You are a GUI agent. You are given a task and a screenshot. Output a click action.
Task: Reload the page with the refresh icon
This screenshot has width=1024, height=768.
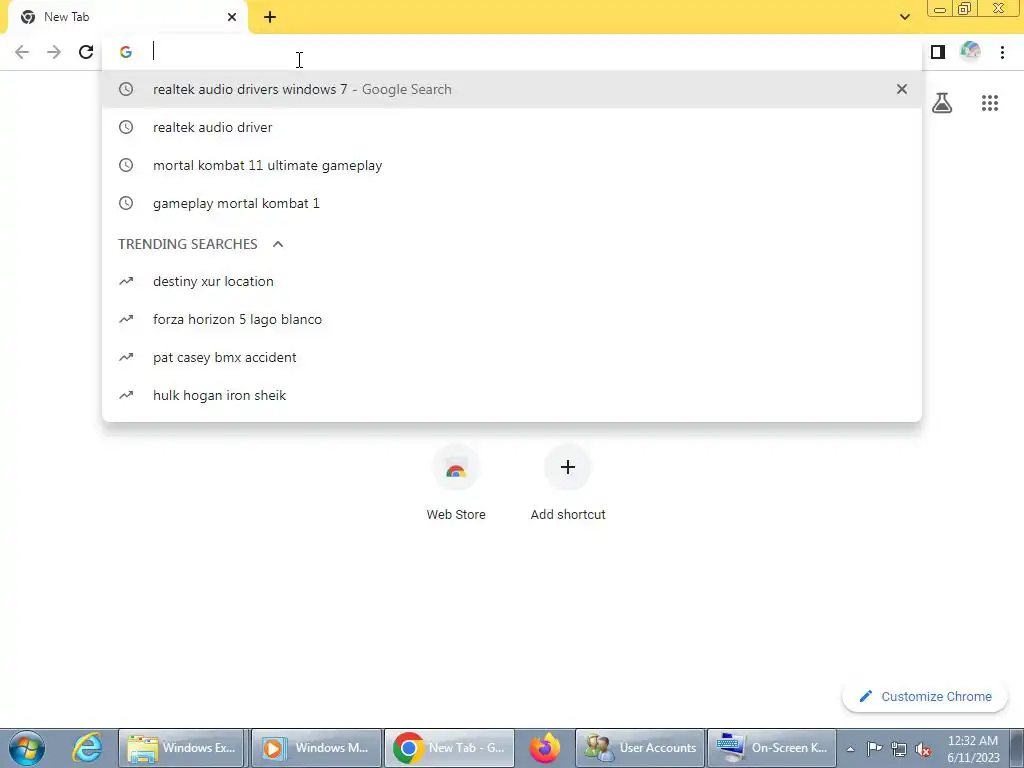86,52
